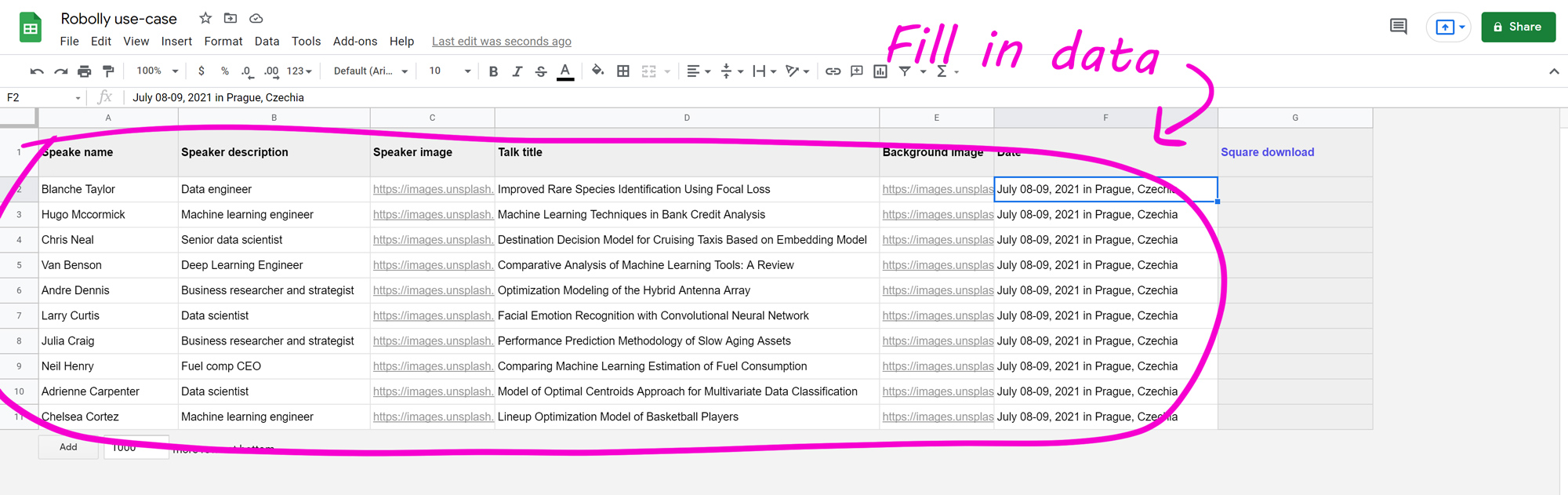Screen dimensions: 1568x495
Task: Click the green Share button
Action: pyautogui.click(x=1518, y=27)
